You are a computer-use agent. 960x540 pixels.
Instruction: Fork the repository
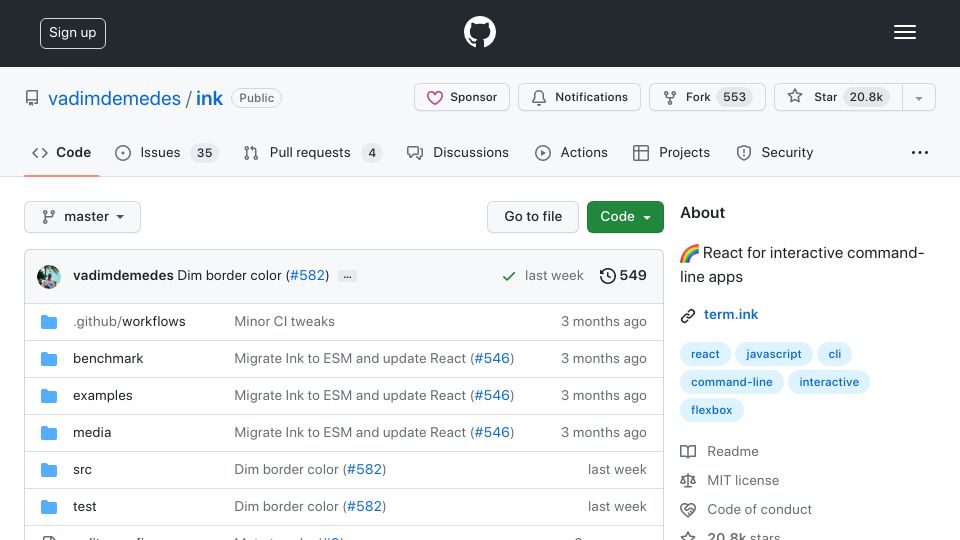707,97
